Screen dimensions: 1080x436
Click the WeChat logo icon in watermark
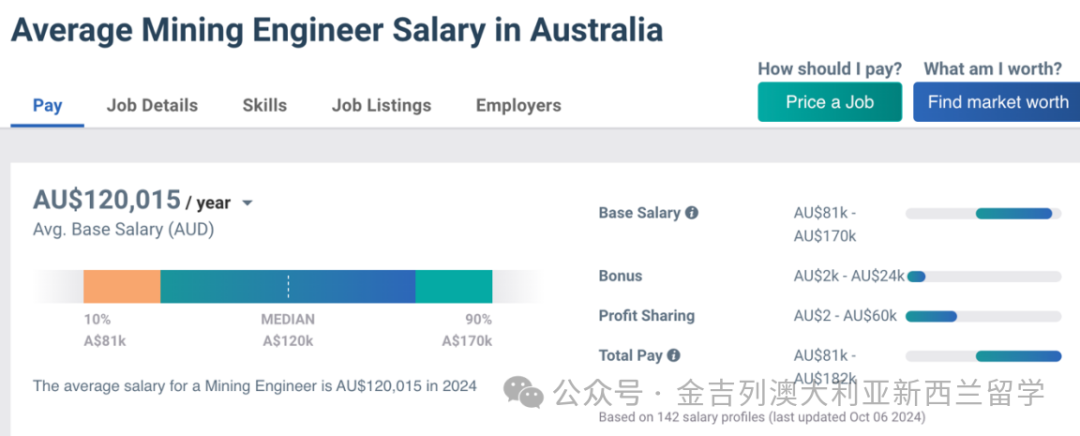click(x=523, y=392)
